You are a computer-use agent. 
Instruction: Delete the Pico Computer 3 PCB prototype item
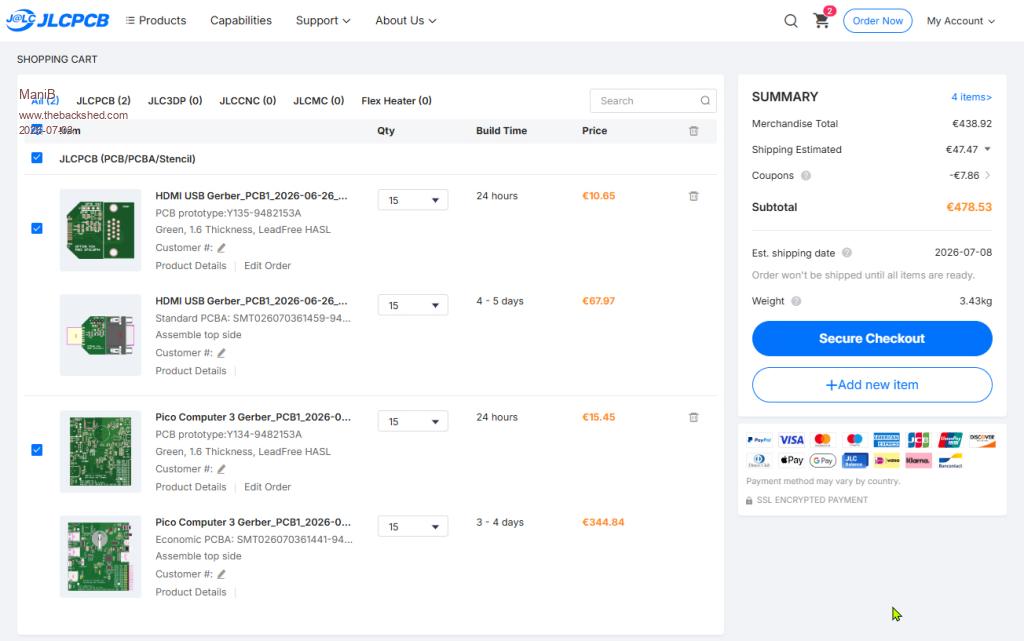[694, 417]
